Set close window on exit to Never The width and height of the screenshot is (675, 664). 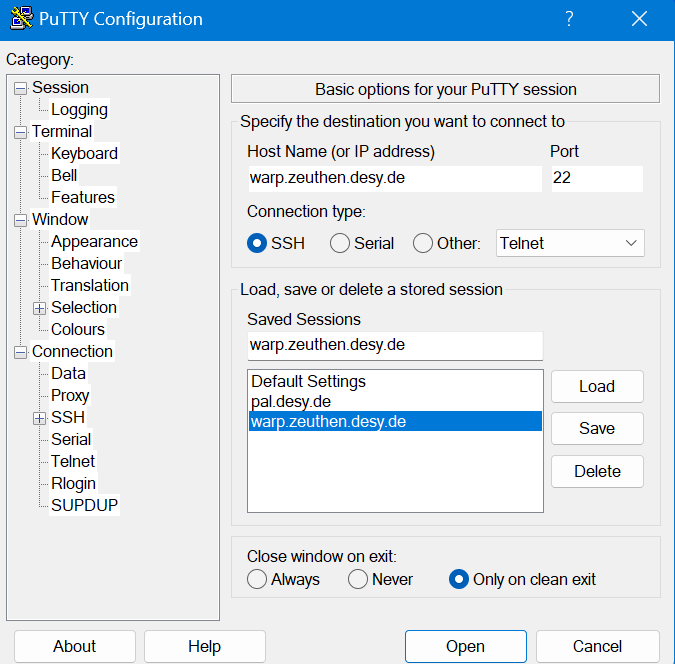tap(358, 579)
